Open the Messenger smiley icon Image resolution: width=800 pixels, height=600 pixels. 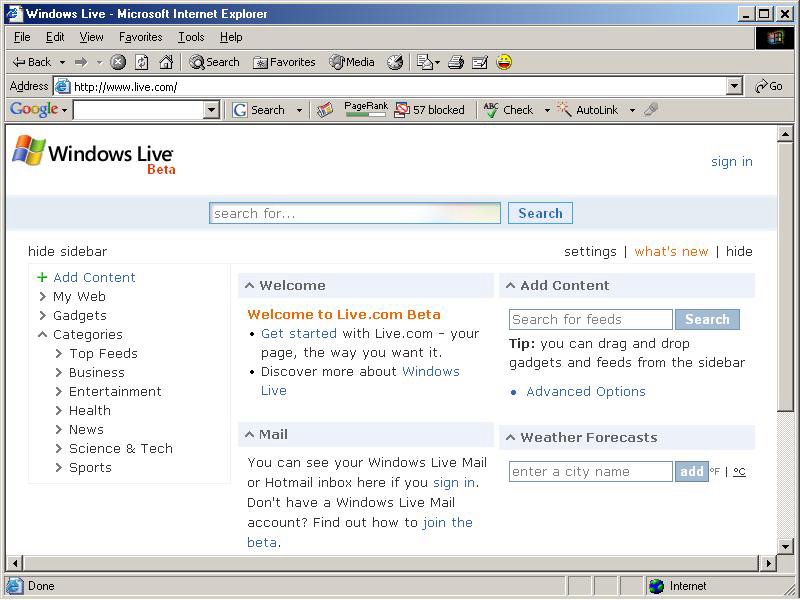click(504, 62)
